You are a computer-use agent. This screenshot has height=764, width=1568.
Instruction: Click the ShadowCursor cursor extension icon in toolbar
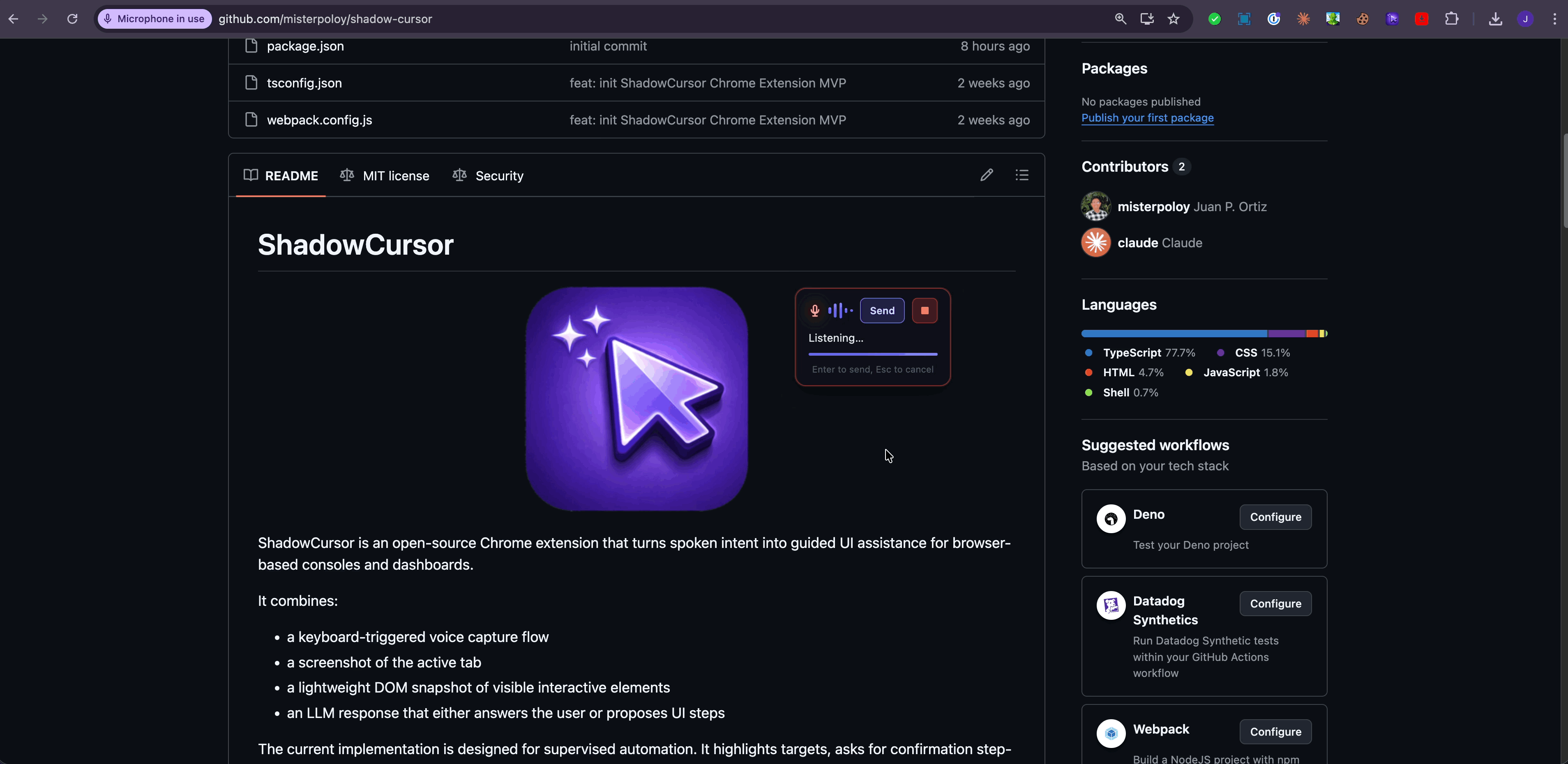tap(1392, 19)
